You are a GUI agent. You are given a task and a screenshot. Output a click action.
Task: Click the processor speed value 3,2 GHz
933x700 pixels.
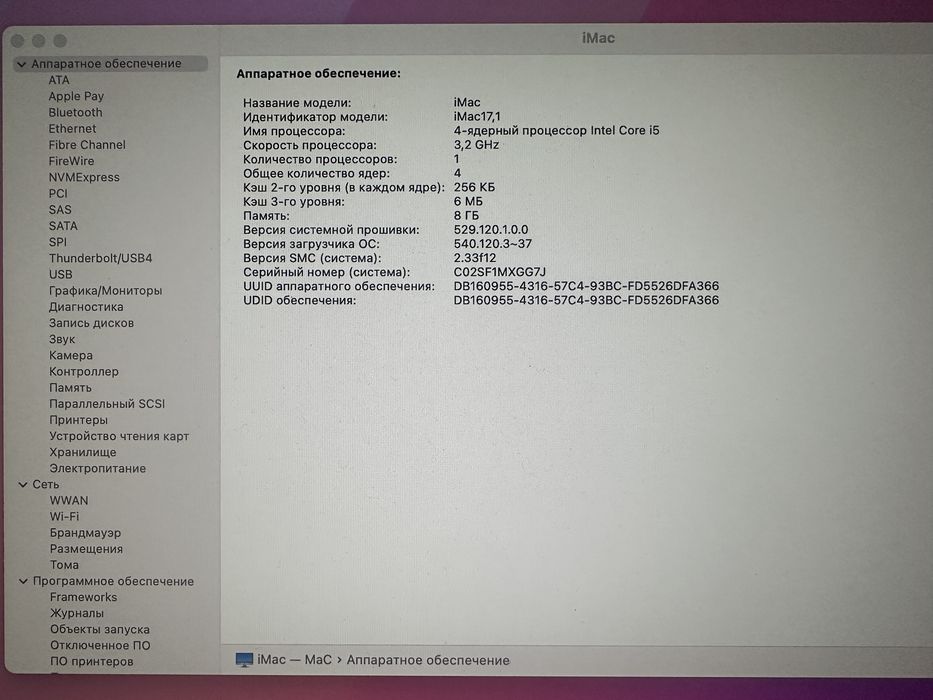pos(476,145)
